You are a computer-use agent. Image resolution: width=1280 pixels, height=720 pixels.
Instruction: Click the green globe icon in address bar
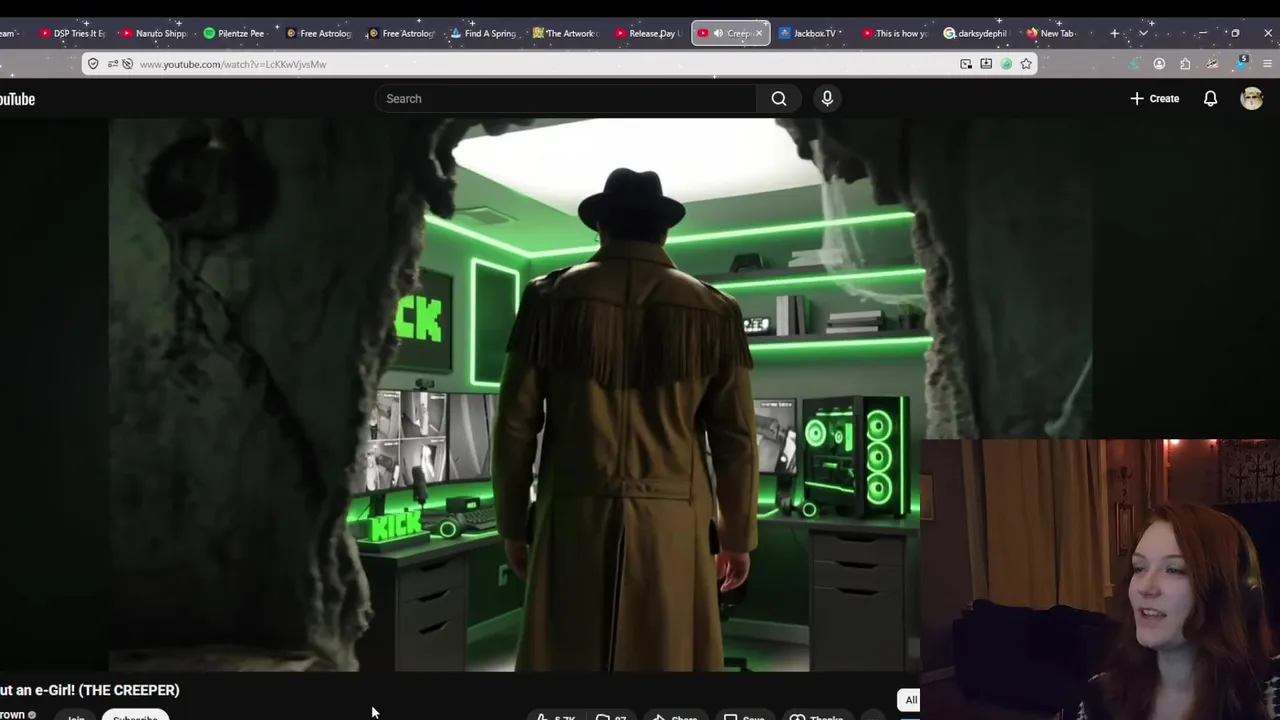click(x=1006, y=64)
